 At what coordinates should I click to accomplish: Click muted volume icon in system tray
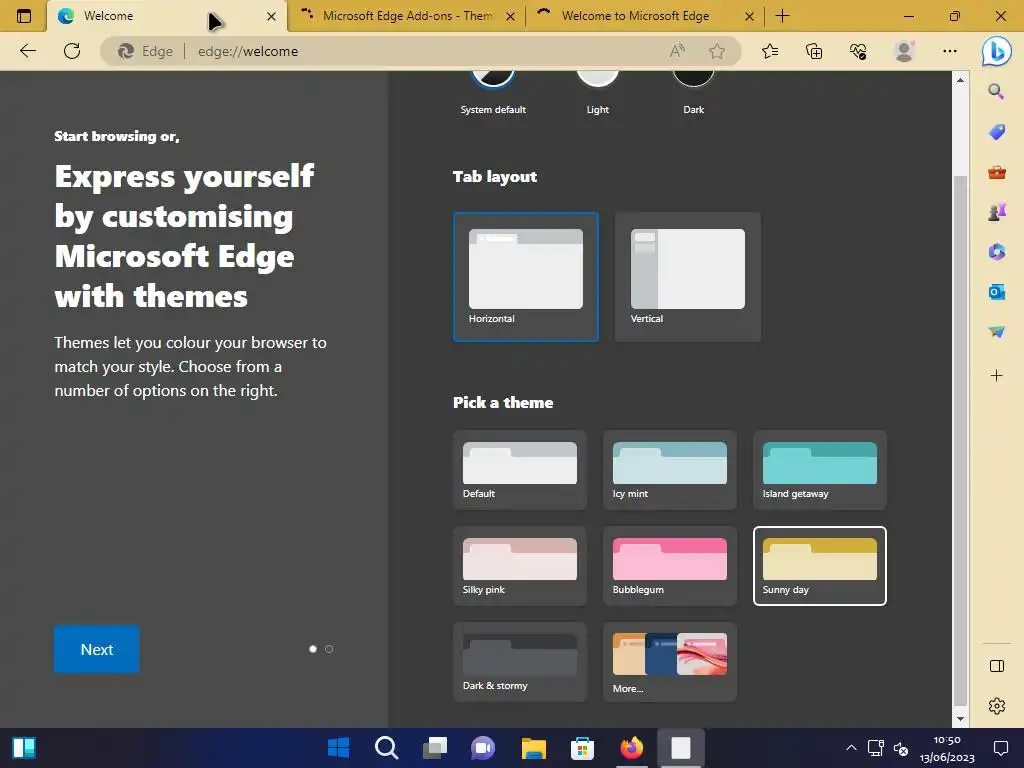[901, 748]
